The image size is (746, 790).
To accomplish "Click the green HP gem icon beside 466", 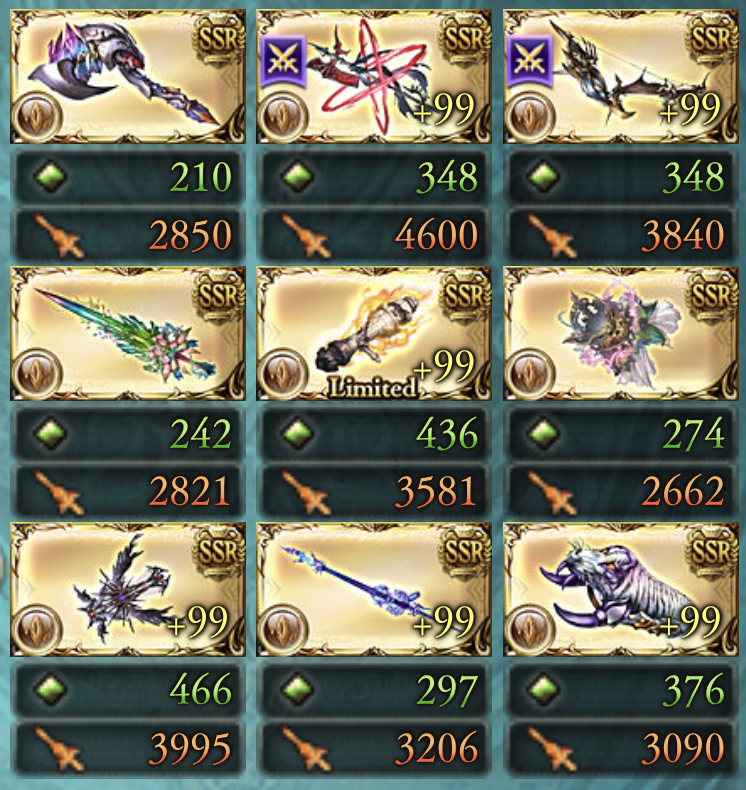I will click(50, 689).
